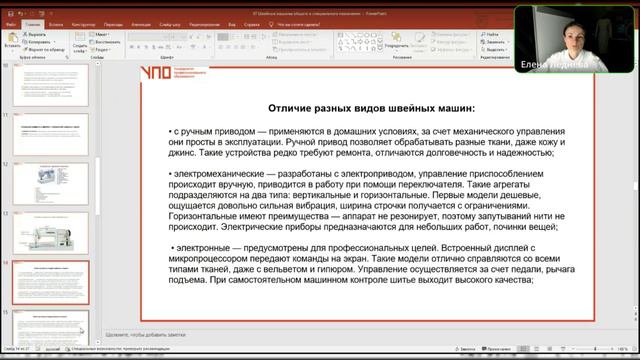The image size is (640, 360).
Task: Select slide 11 thumbnail
Action: (x=51, y=134)
